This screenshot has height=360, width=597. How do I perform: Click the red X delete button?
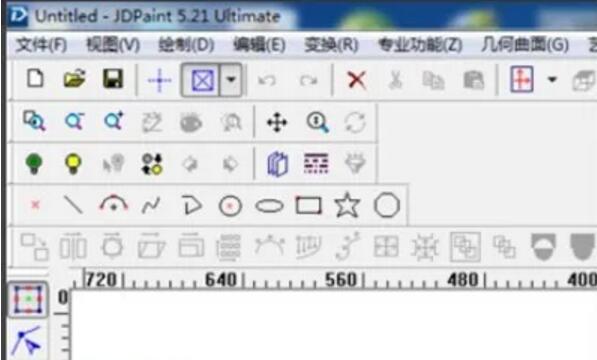[357, 80]
